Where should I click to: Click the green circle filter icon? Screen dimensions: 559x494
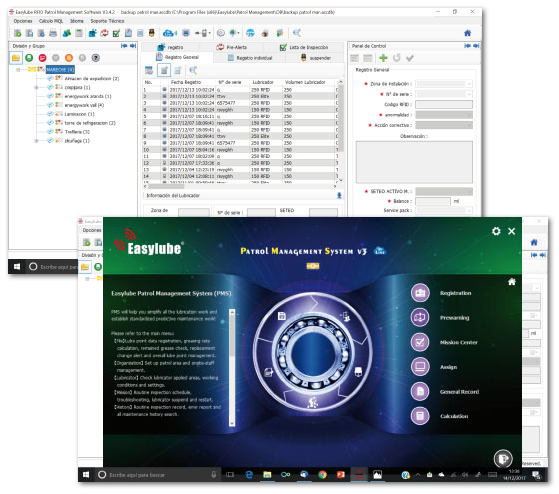pos(29,58)
